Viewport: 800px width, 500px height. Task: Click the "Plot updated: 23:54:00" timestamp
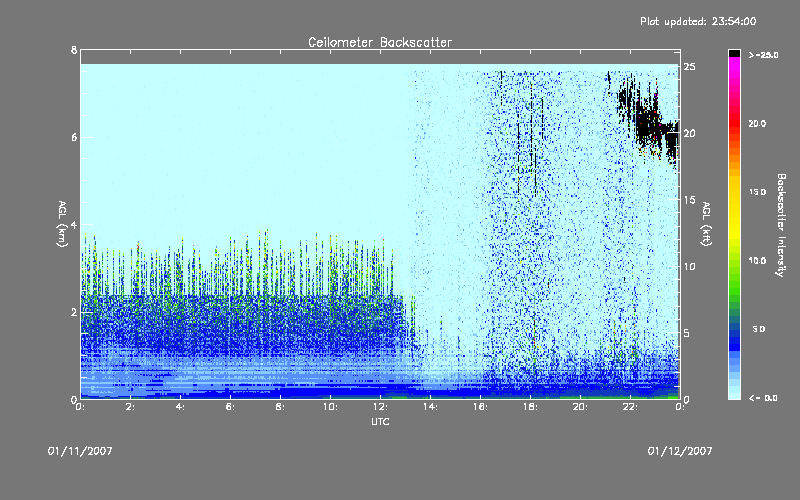click(x=698, y=21)
